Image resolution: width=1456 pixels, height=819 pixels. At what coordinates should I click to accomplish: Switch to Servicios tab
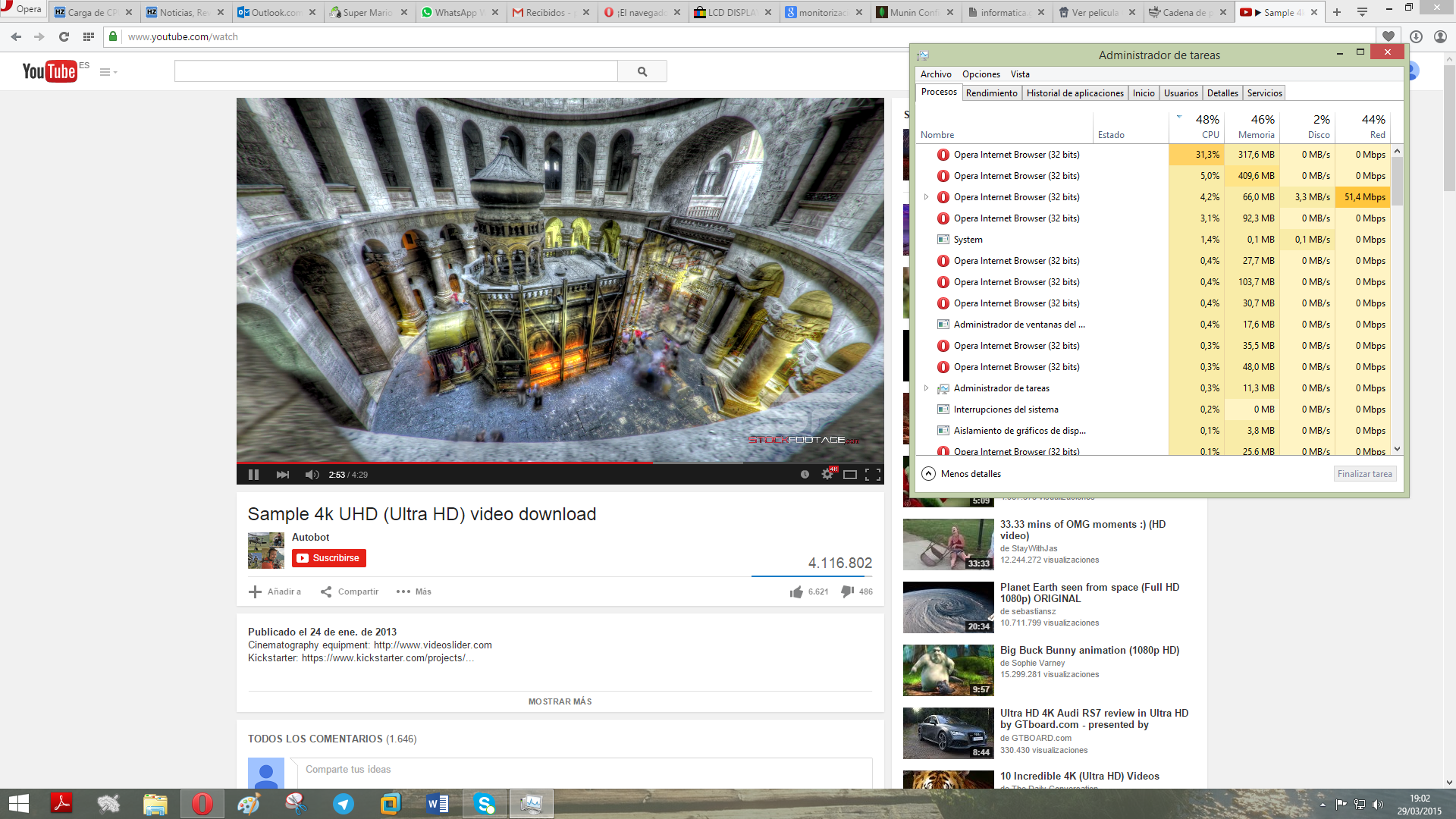click(x=1264, y=93)
